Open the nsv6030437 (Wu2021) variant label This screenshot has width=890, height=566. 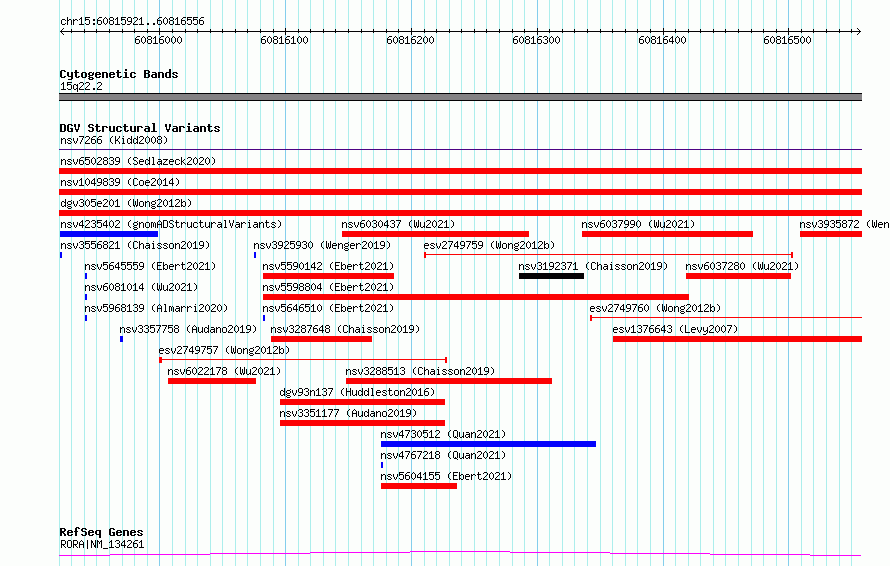(x=398, y=224)
